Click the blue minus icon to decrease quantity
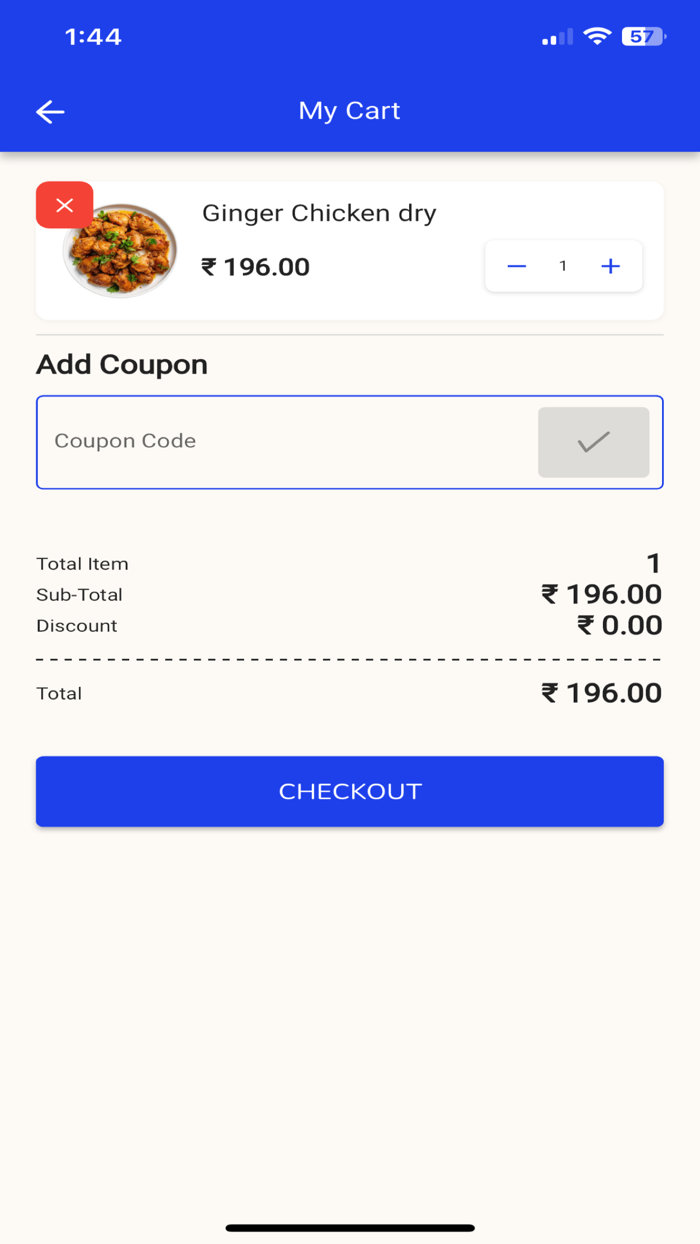This screenshot has width=700, height=1244. click(x=516, y=266)
